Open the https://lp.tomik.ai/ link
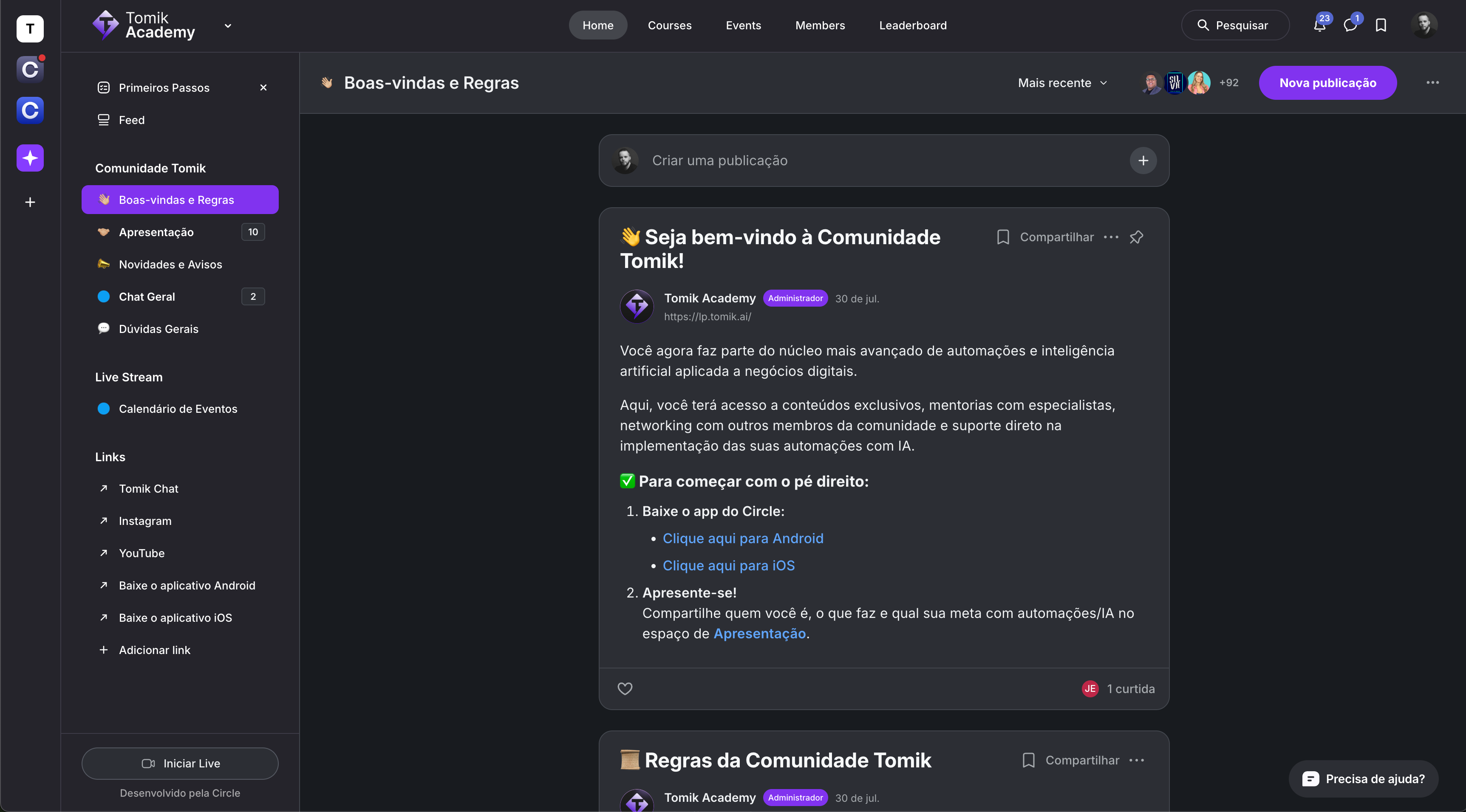 tap(708, 317)
